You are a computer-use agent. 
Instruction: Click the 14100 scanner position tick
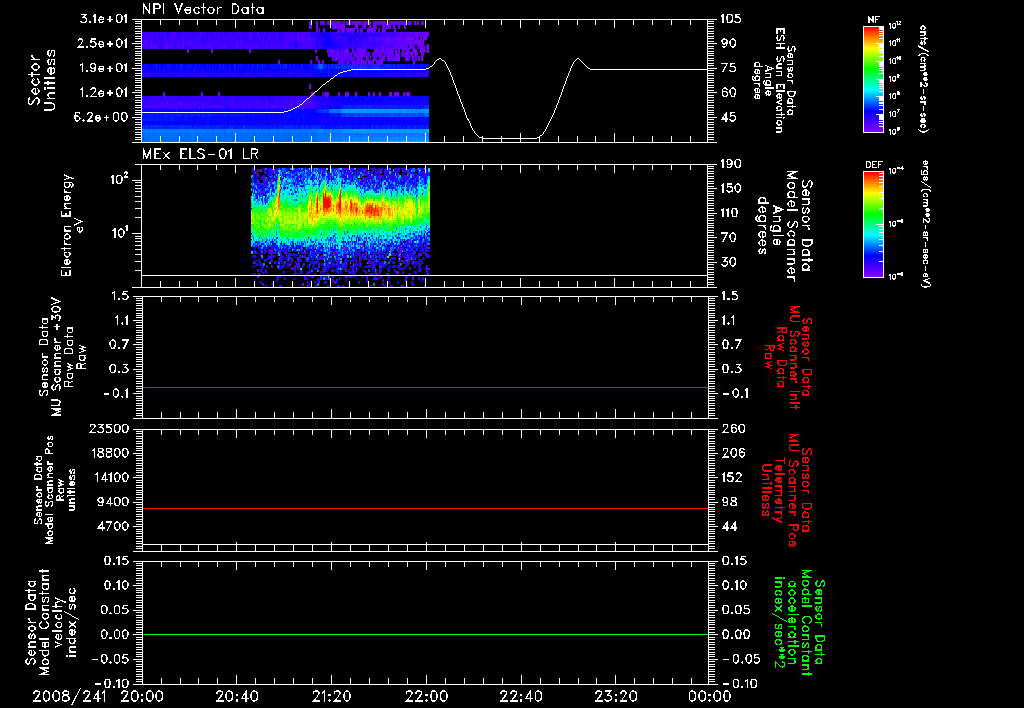point(110,477)
